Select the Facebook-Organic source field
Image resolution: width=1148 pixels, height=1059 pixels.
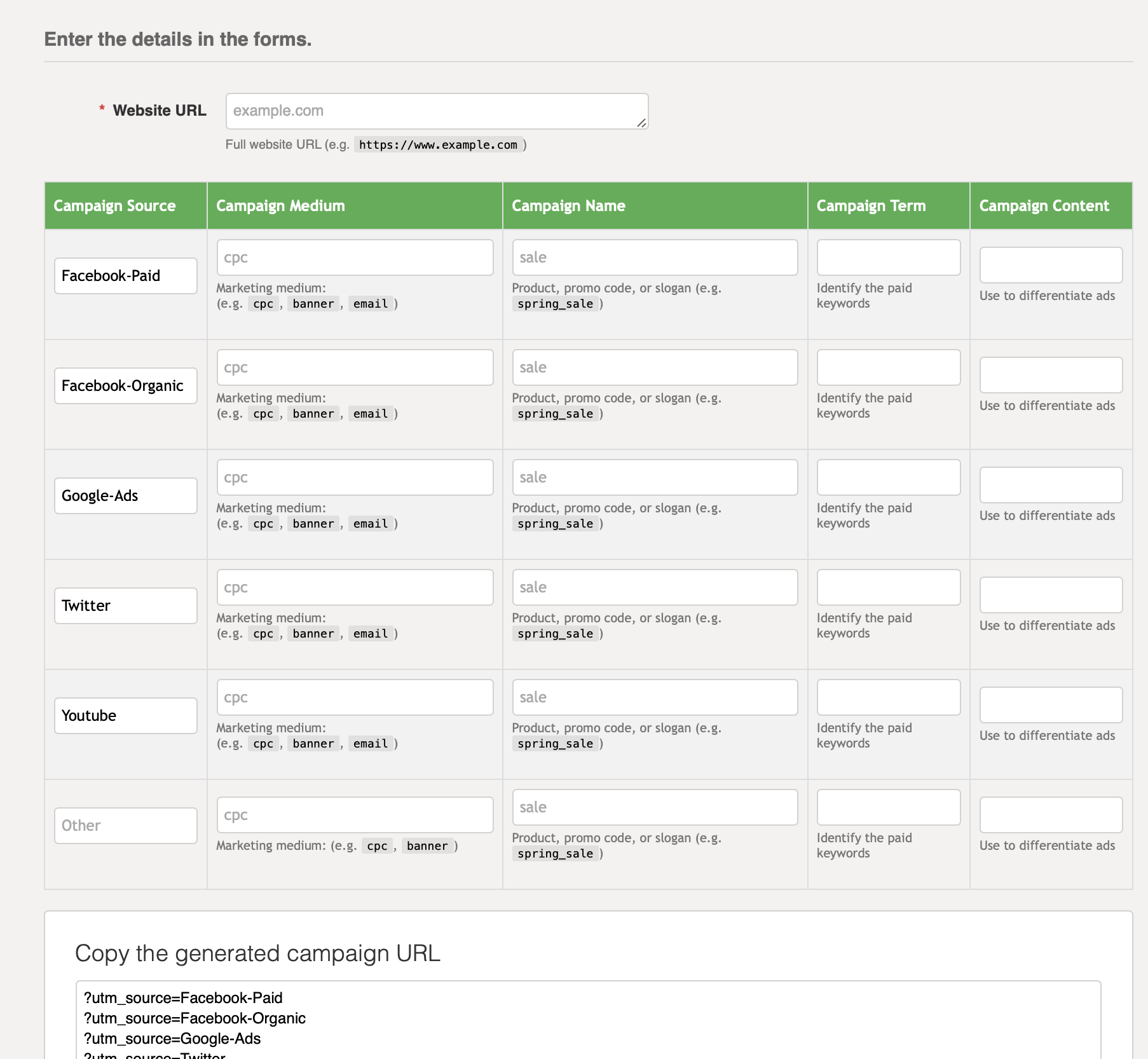(x=125, y=385)
